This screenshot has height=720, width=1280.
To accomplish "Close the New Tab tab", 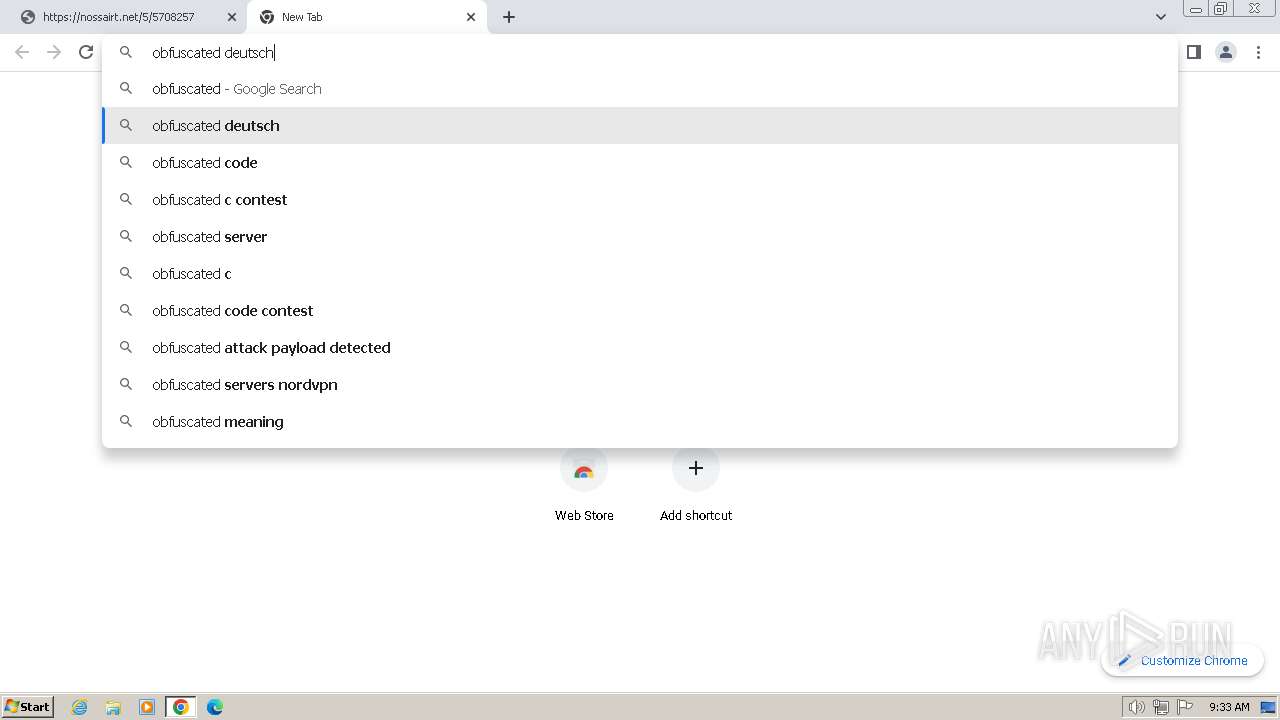I will click(471, 17).
